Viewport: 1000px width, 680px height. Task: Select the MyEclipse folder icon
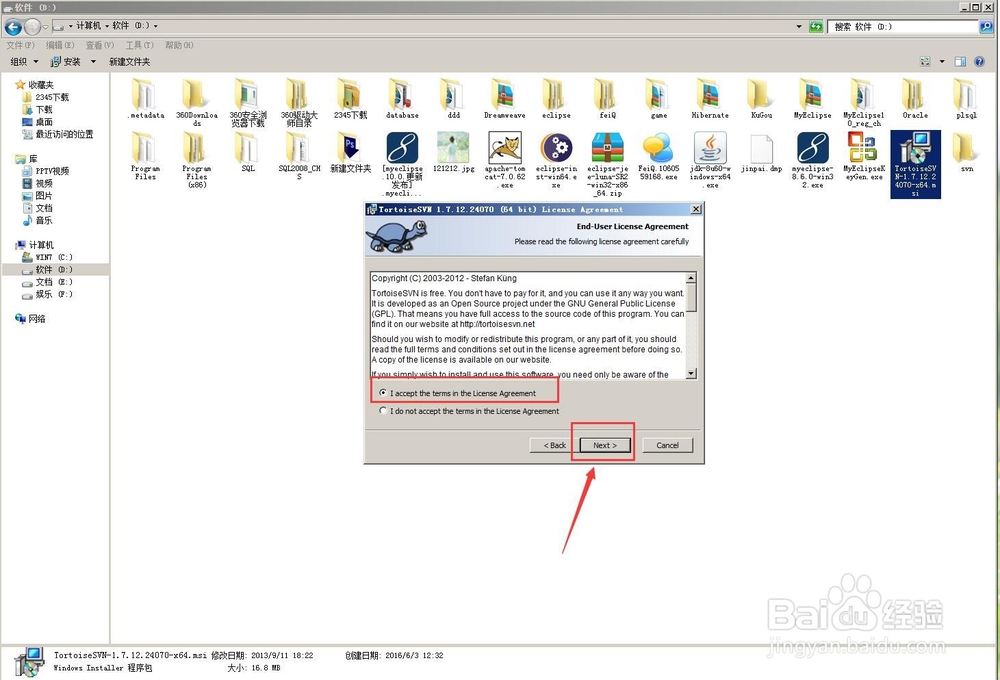[812, 94]
